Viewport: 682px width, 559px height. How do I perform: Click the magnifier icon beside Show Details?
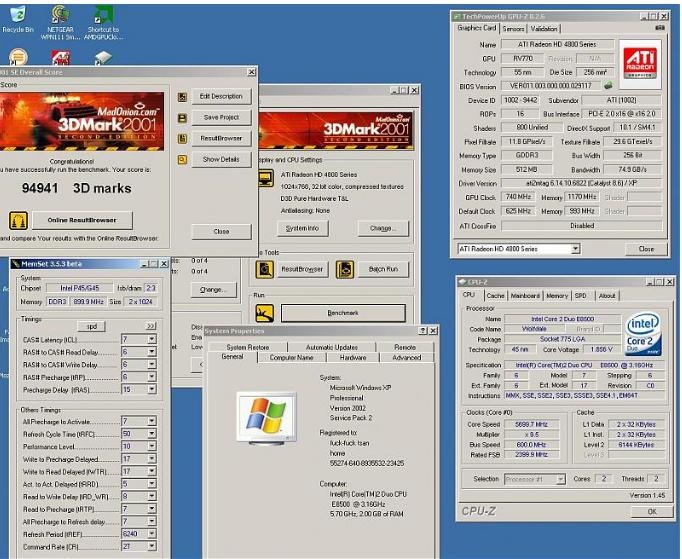point(182,160)
